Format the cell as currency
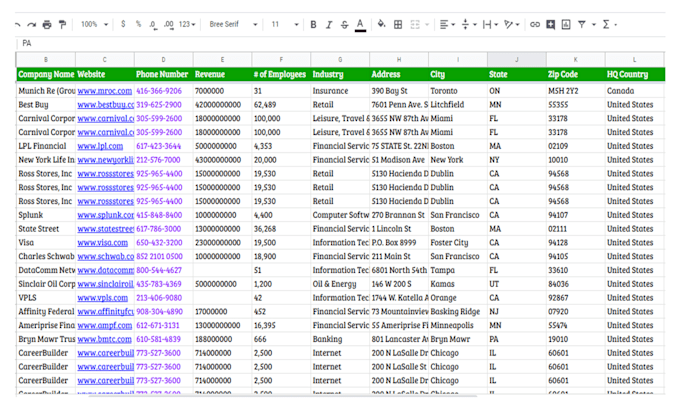 123,24
